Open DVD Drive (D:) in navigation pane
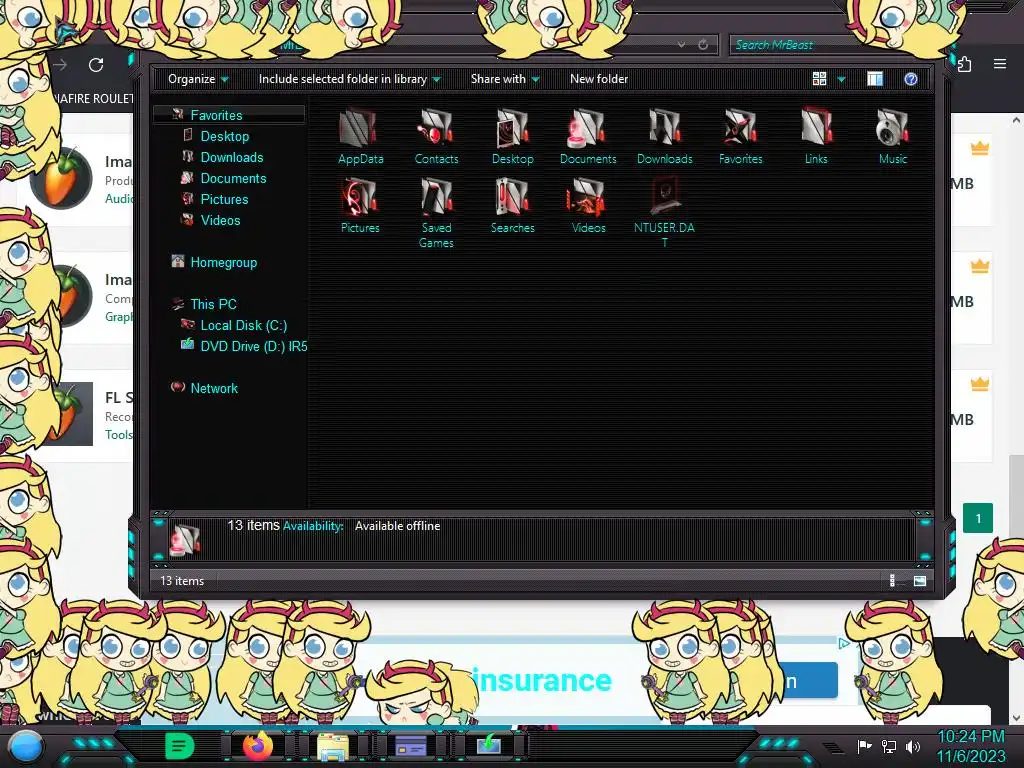The image size is (1024, 768). (253, 346)
